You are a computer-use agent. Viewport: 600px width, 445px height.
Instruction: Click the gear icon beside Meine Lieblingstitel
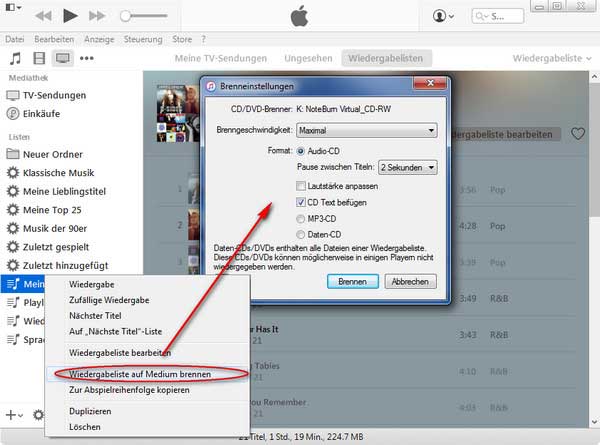click(x=13, y=191)
